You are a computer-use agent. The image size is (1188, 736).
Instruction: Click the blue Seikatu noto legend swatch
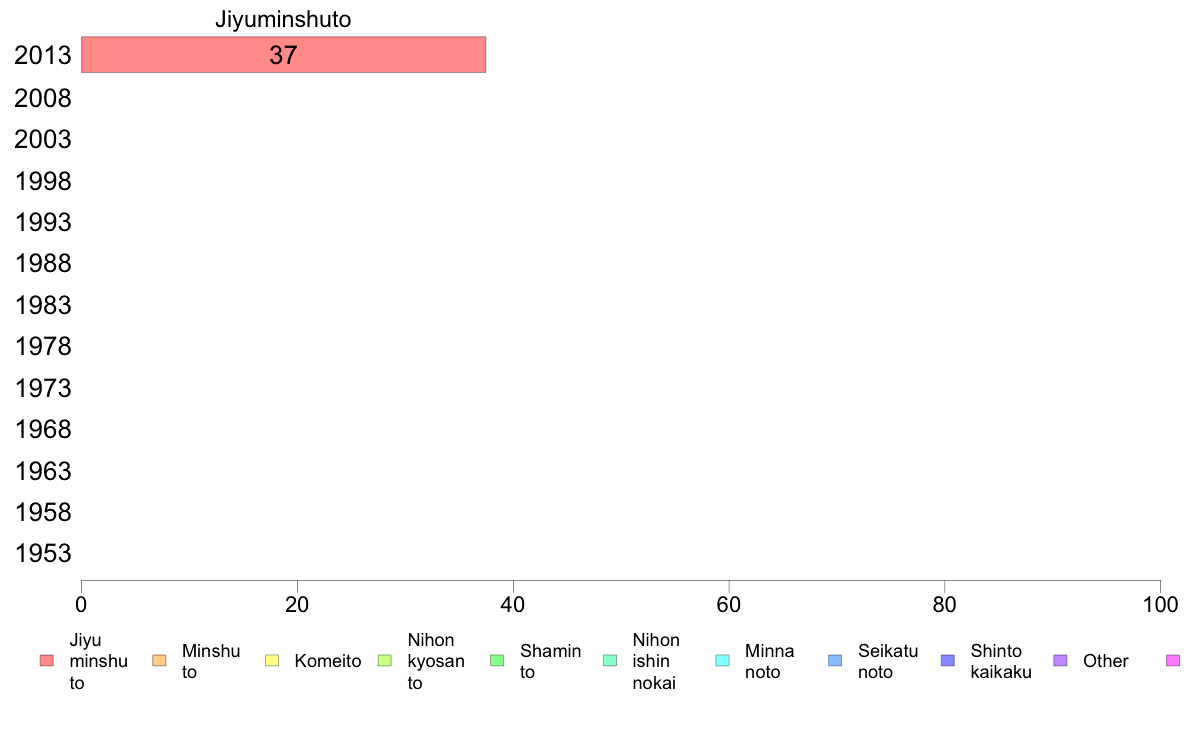[836, 661]
